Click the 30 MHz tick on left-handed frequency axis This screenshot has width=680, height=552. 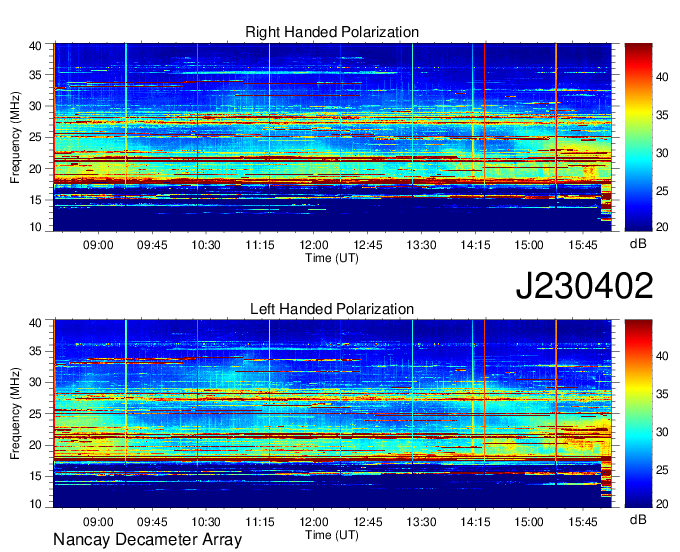35,382
